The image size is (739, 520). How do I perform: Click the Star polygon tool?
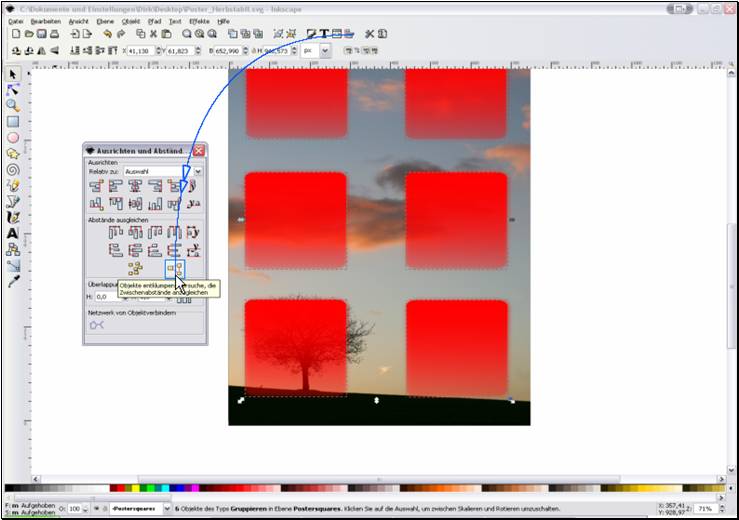[13, 154]
